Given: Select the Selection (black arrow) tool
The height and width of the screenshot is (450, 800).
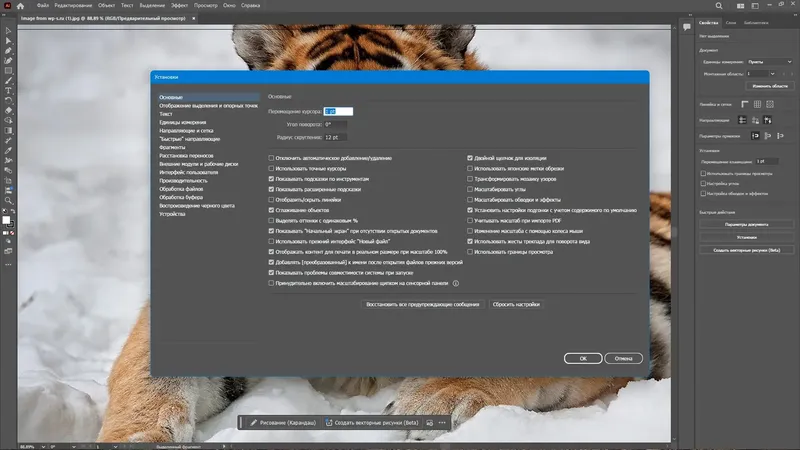Looking at the screenshot, I should click(8, 31).
